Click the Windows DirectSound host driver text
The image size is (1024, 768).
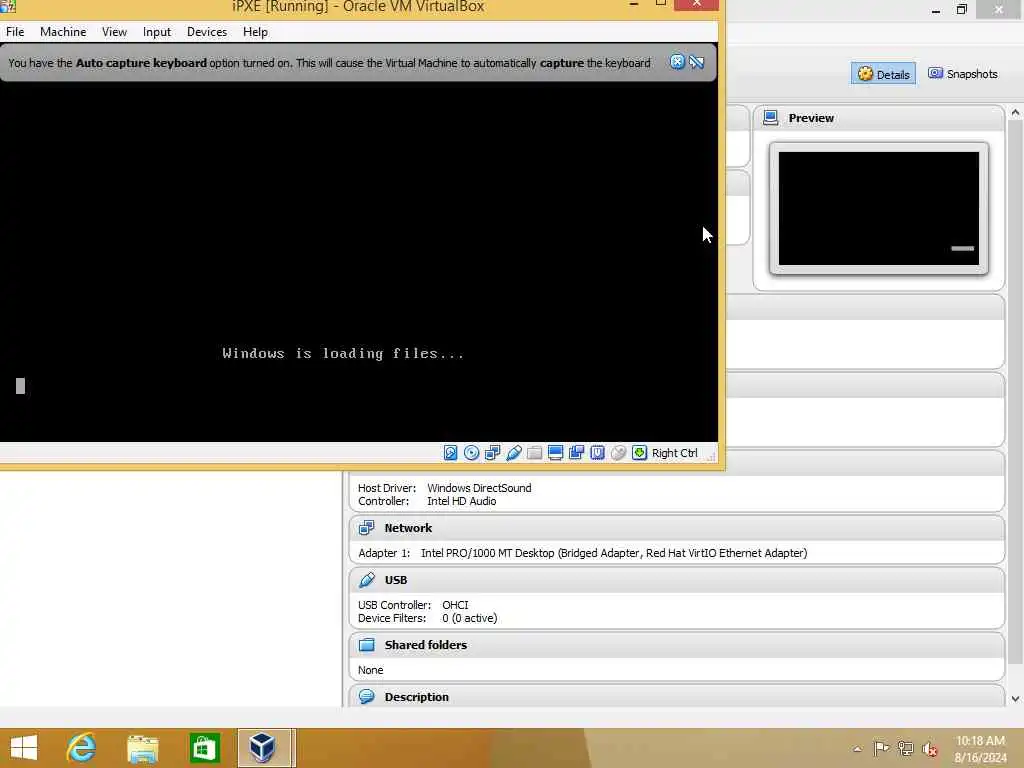pos(479,488)
